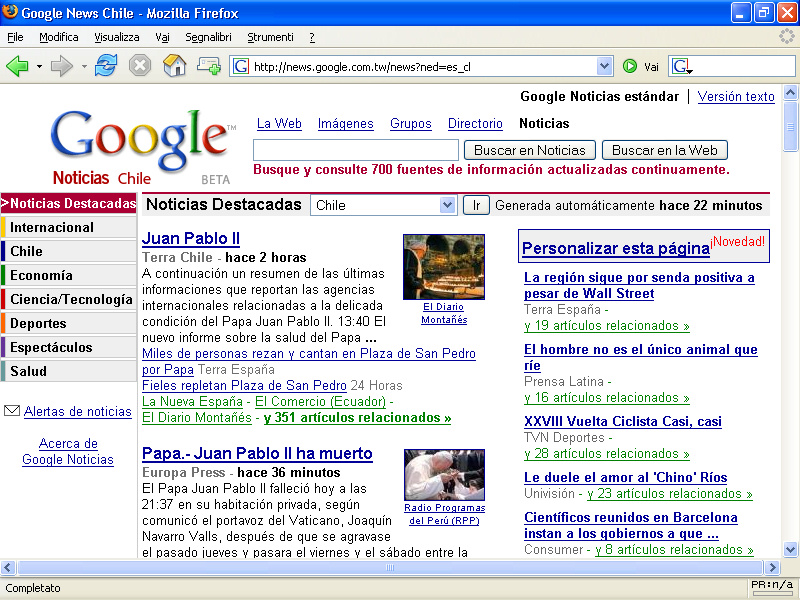This screenshot has height=600, width=800.
Task: Open the Directorio link
Action: [475, 123]
